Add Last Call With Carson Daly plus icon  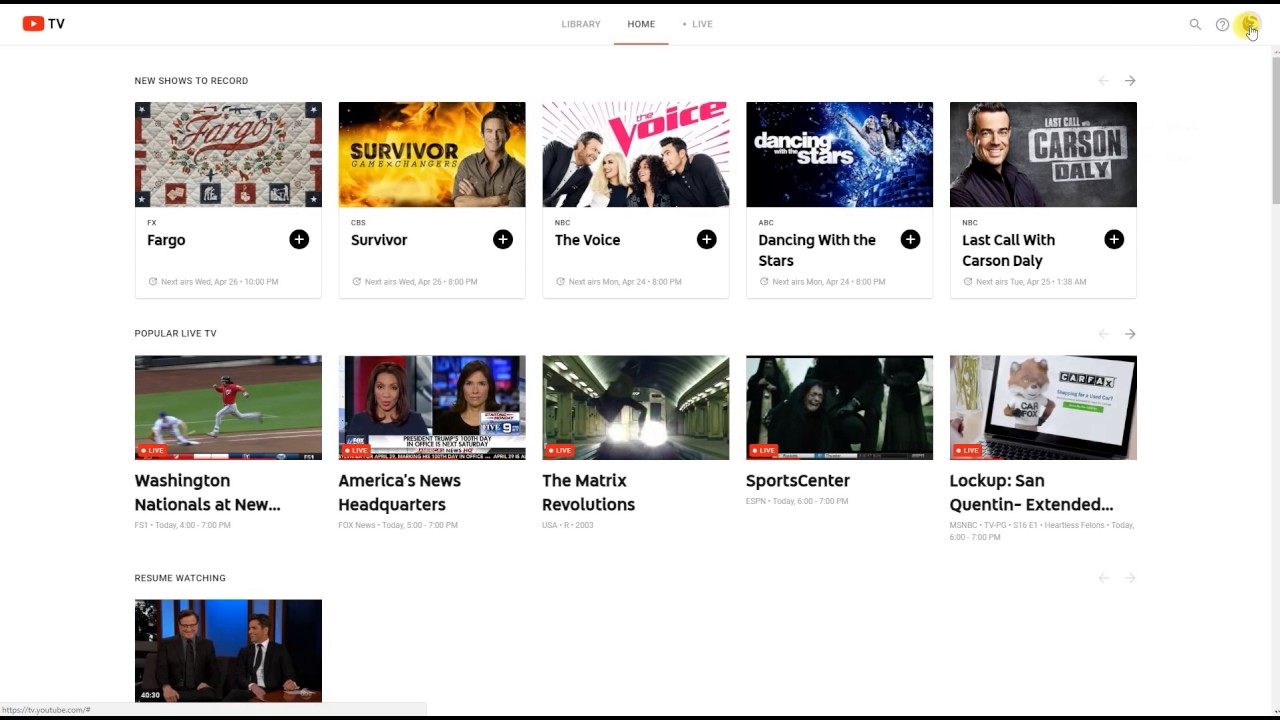(x=1114, y=239)
